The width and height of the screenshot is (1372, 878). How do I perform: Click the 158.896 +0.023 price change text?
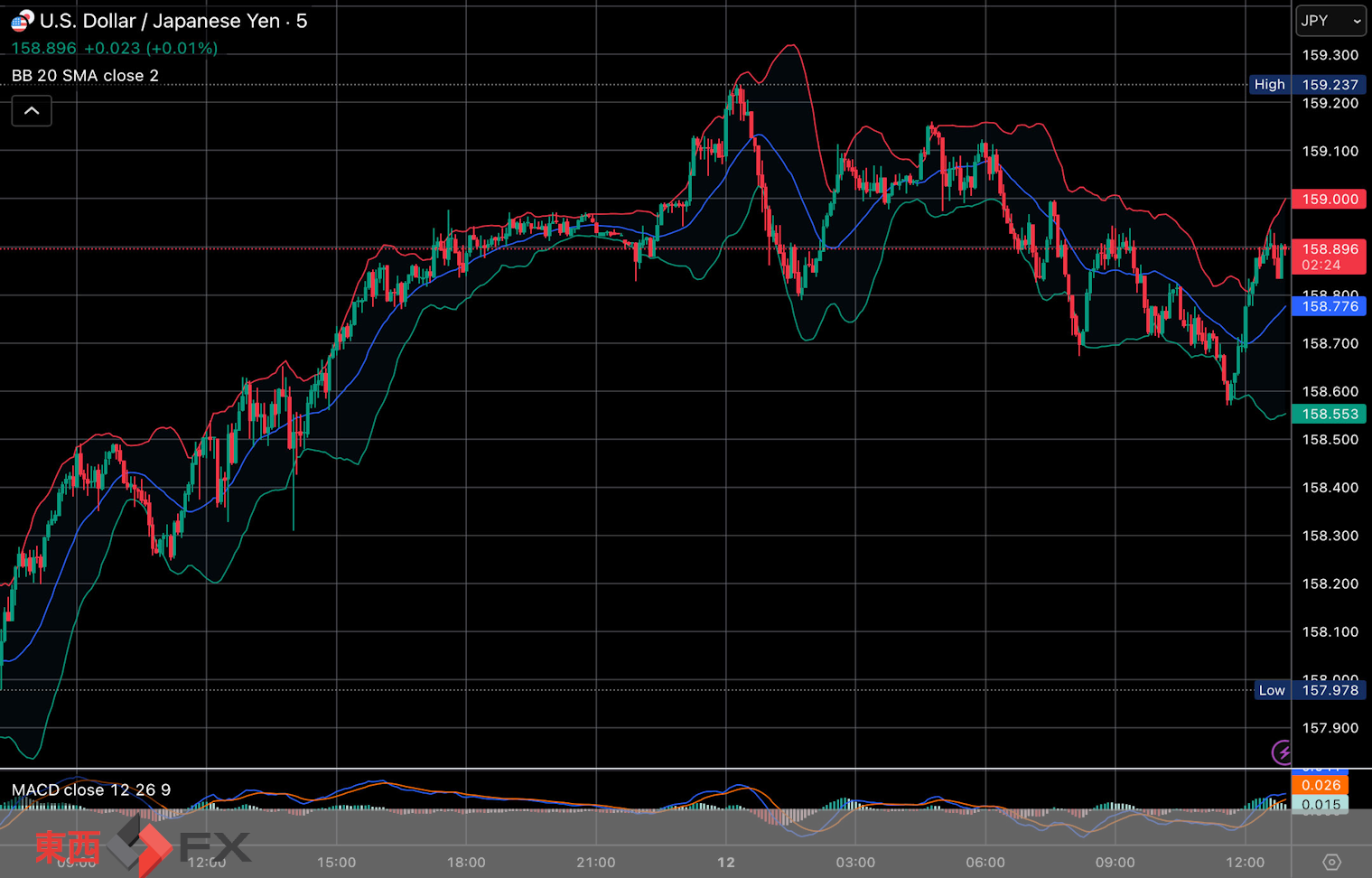pos(114,49)
